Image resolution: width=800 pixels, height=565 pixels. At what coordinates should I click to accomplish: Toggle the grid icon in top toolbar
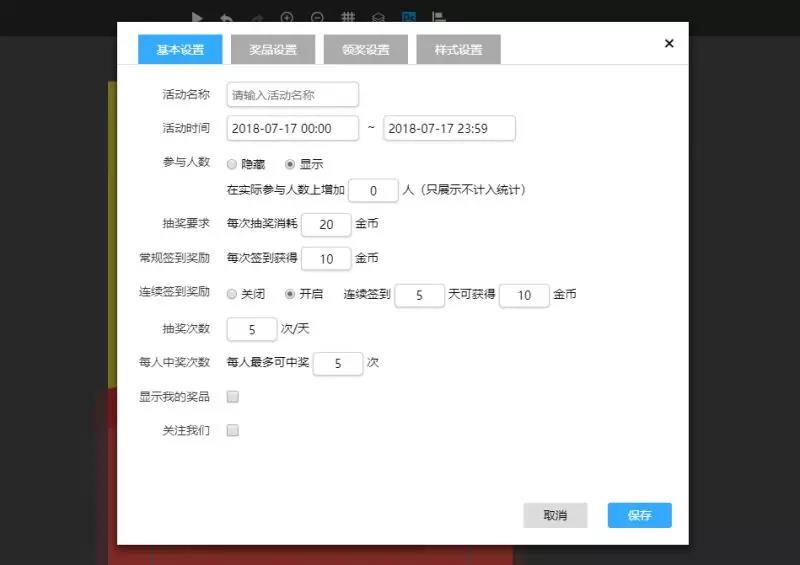point(348,18)
